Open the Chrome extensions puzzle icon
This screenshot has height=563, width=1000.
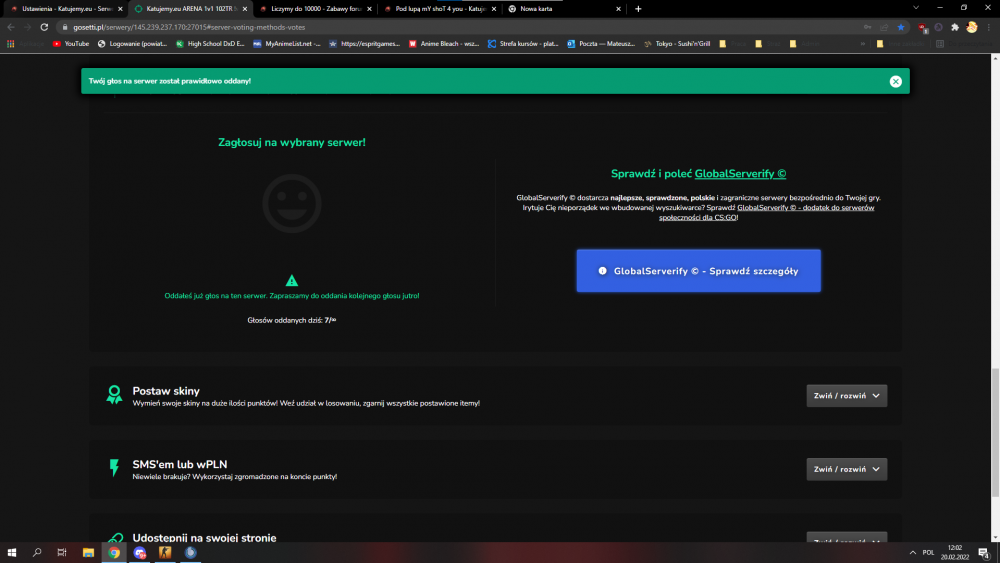click(955, 27)
